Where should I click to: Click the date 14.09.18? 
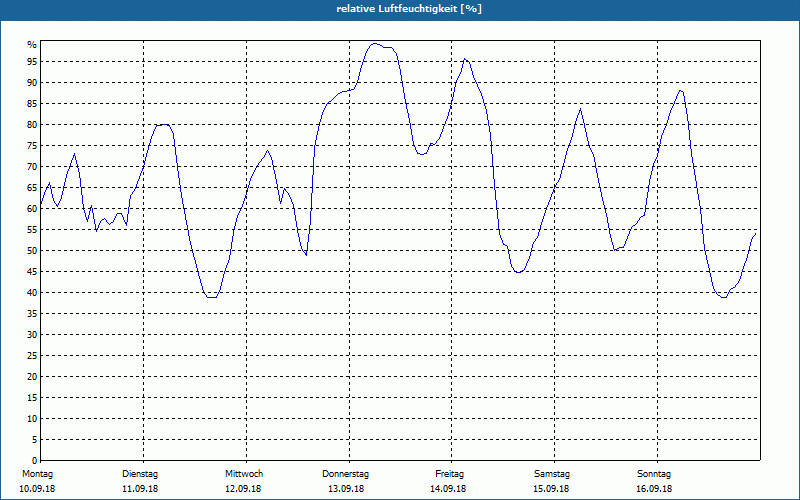pyautogui.click(x=448, y=489)
